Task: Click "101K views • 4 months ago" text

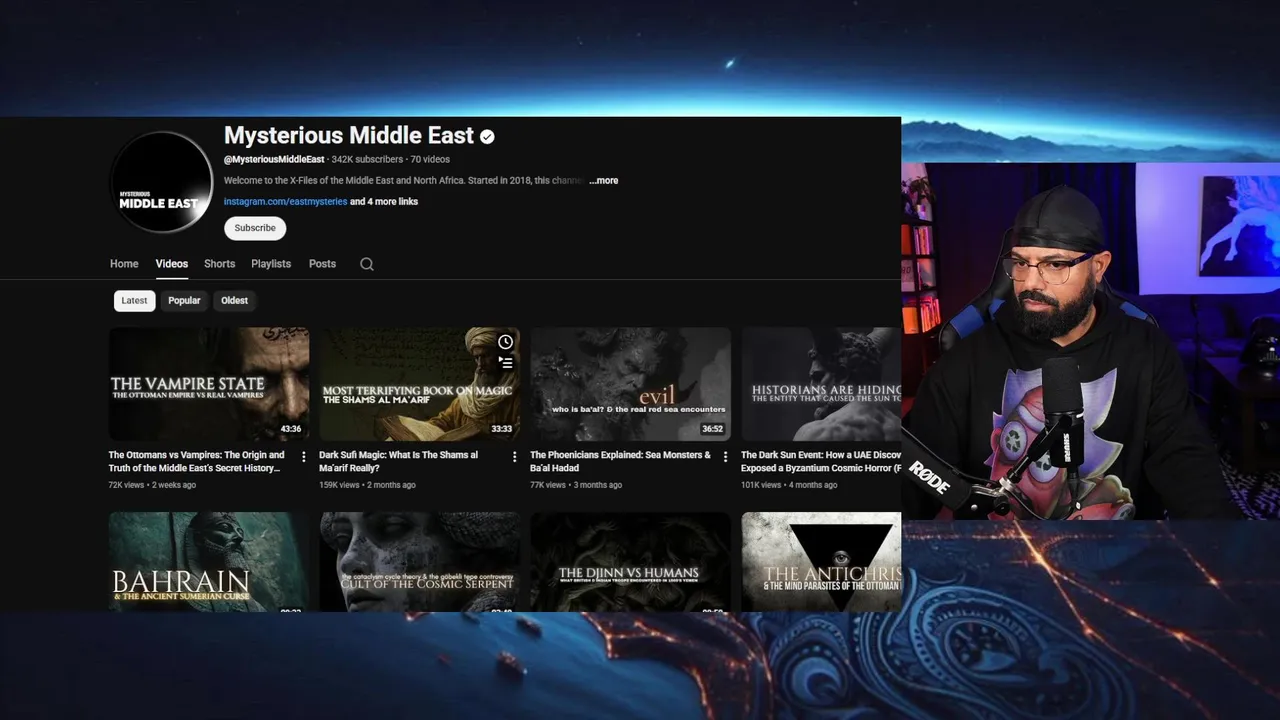Action: [x=789, y=485]
